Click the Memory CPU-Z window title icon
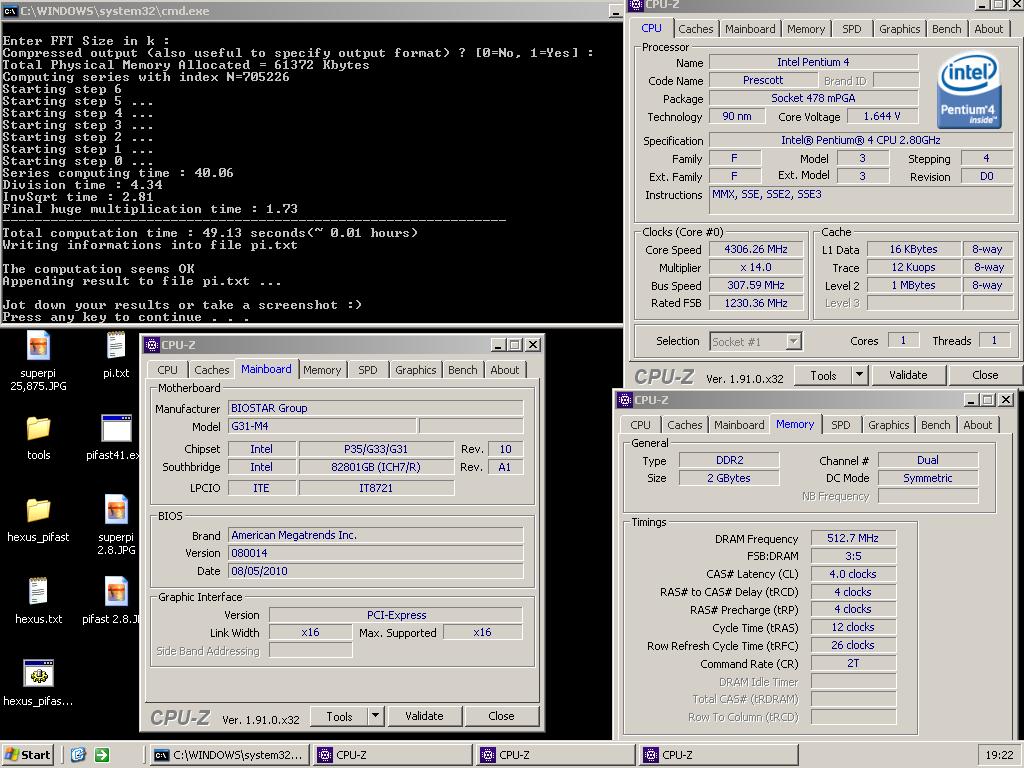The width and height of the screenshot is (1024, 768). click(x=624, y=400)
